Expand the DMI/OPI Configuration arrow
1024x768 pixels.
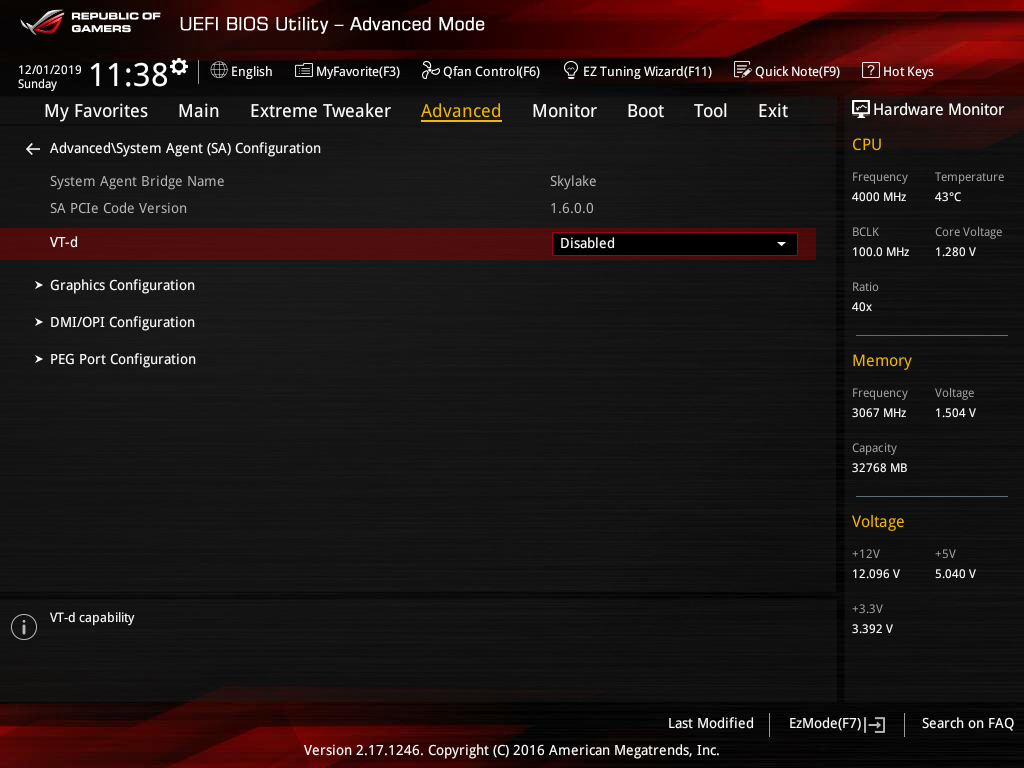click(x=39, y=322)
